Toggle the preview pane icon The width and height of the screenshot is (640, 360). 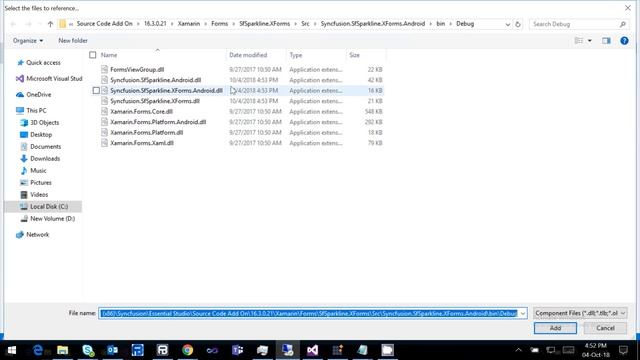[x=606, y=40]
